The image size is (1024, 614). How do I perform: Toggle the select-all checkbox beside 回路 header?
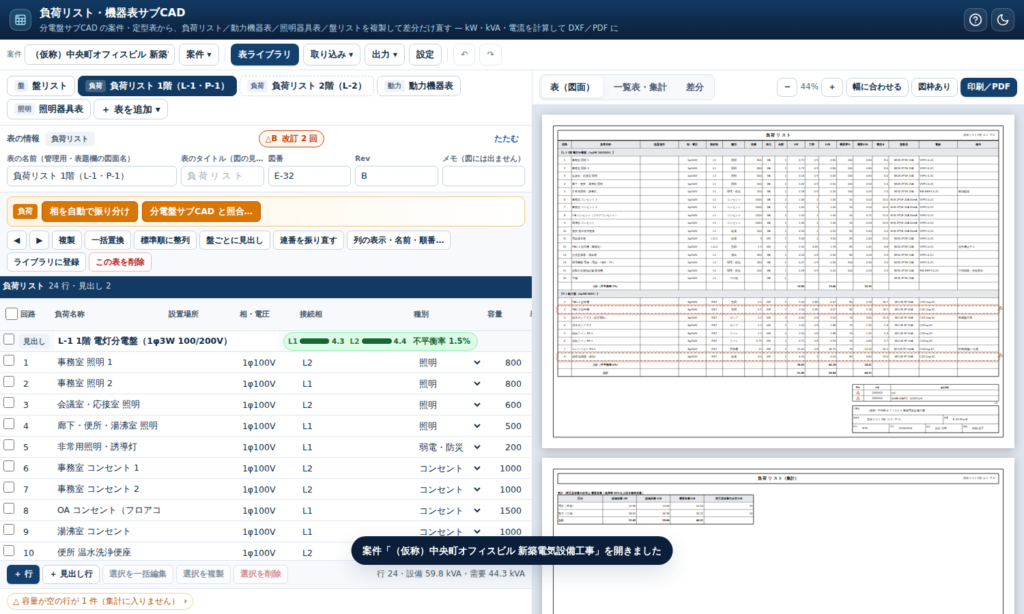point(11,314)
